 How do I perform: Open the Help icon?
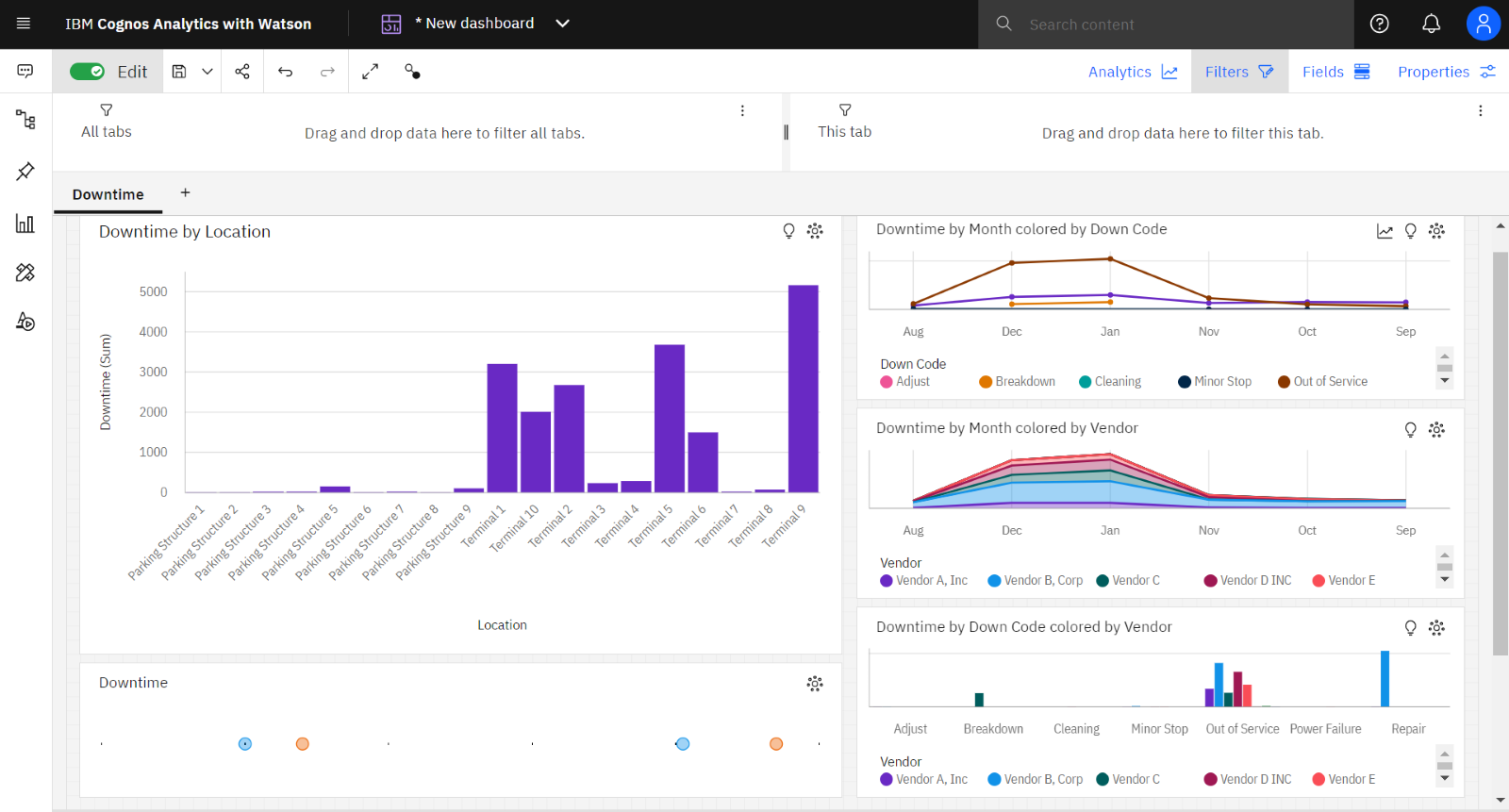pos(1380,24)
